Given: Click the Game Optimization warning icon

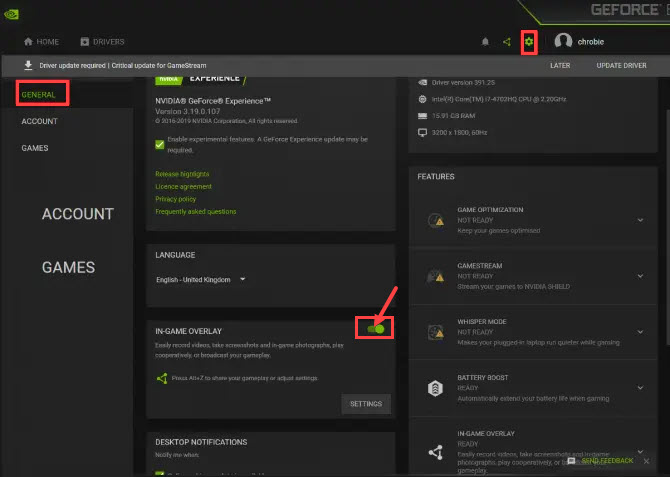Looking at the screenshot, I should pyautogui.click(x=435, y=221).
